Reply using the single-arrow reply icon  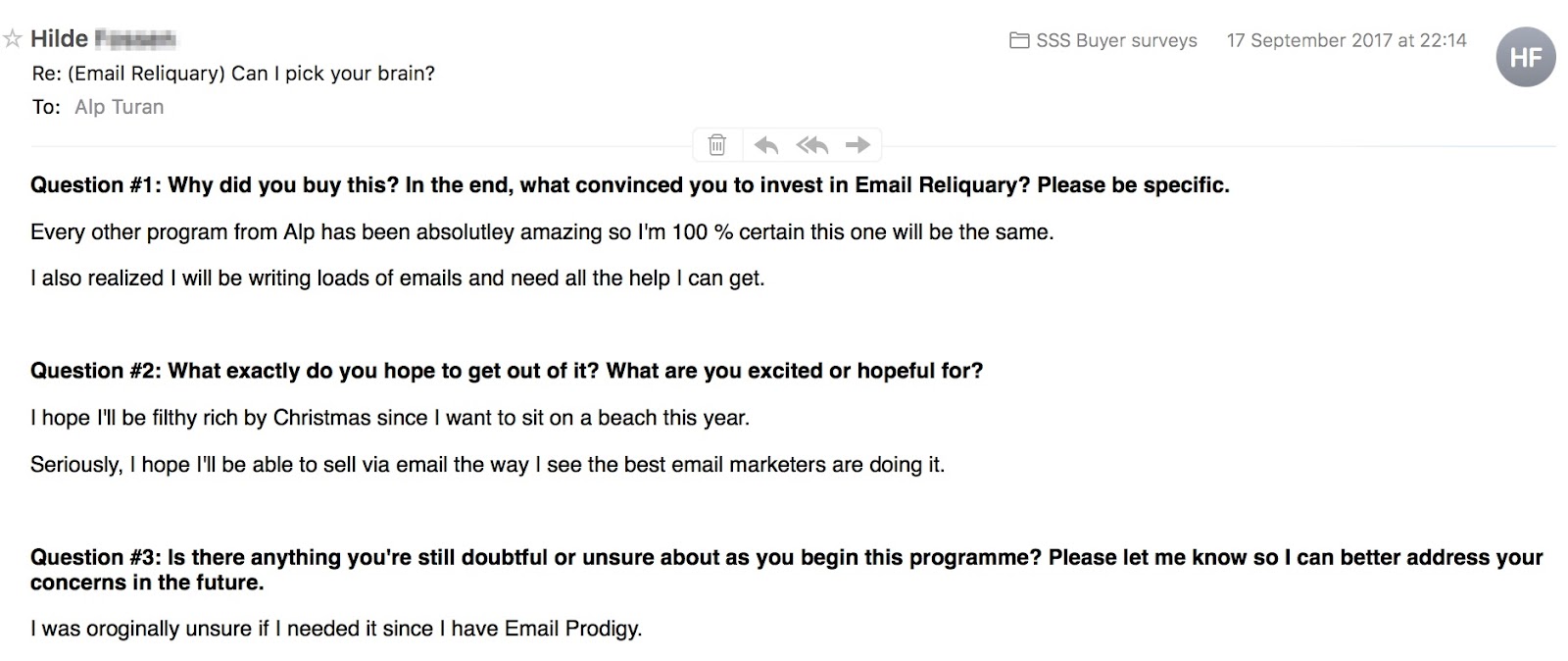[x=766, y=145]
